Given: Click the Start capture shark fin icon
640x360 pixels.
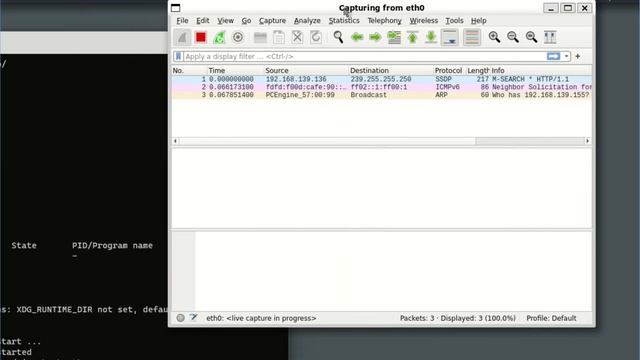Looking at the screenshot, I should [x=182, y=37].
